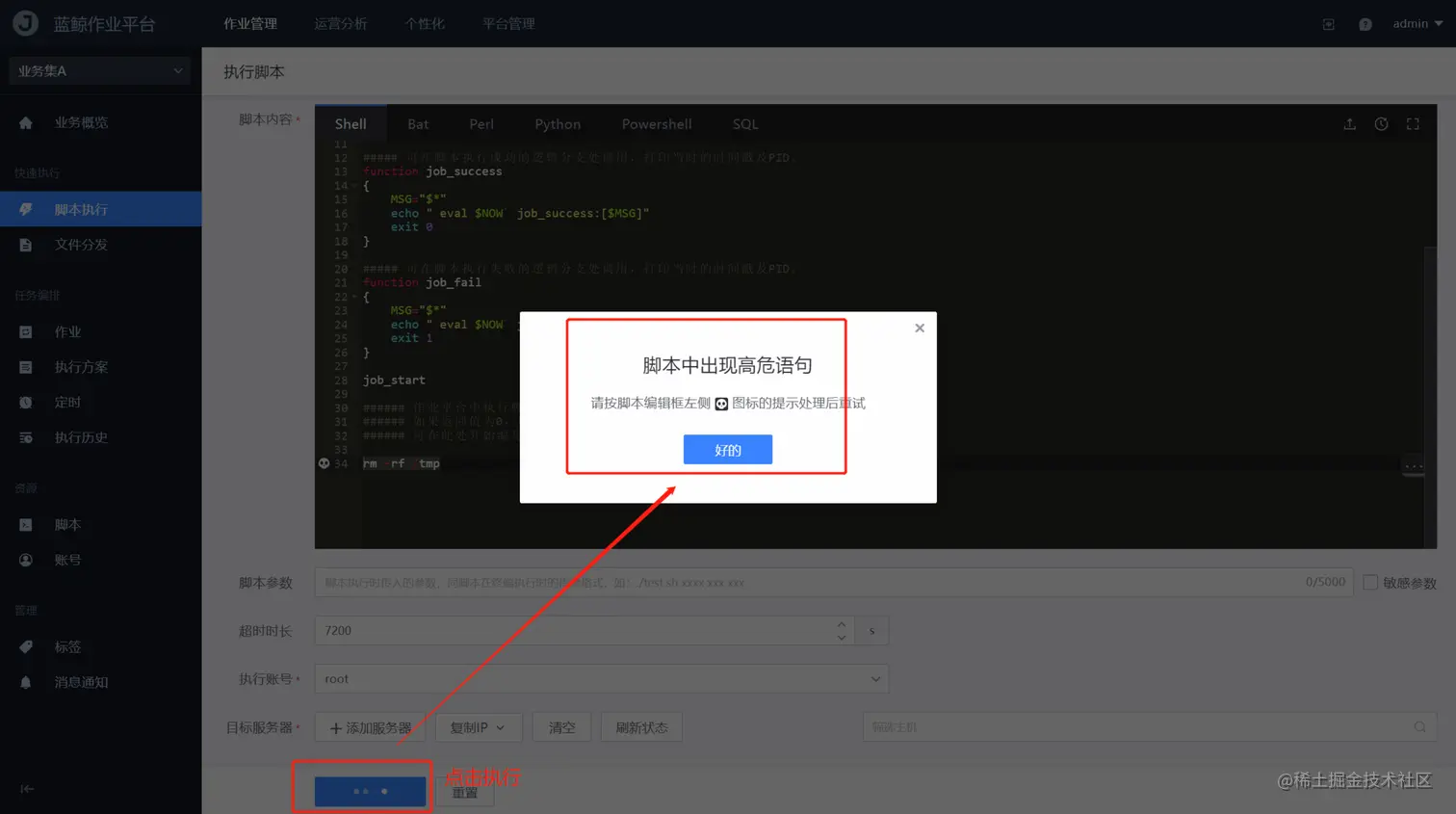1456x814 pixels.
Task: Click the 清空 button
Action: tap(562, 728)
